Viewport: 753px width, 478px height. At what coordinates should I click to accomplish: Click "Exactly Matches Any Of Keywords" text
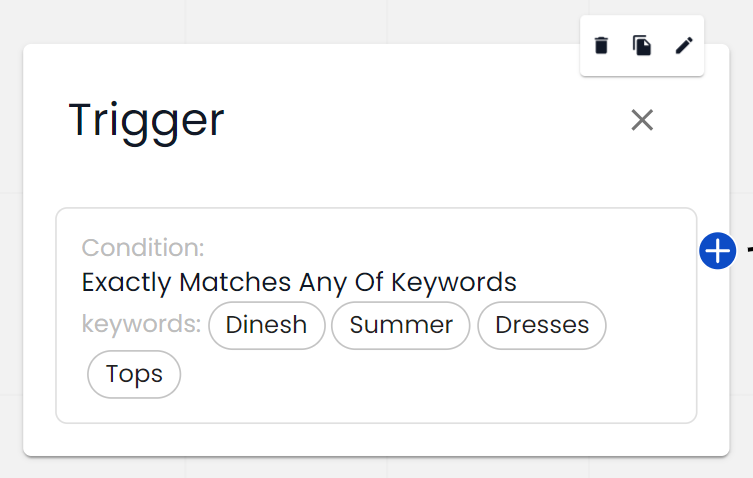299,282
